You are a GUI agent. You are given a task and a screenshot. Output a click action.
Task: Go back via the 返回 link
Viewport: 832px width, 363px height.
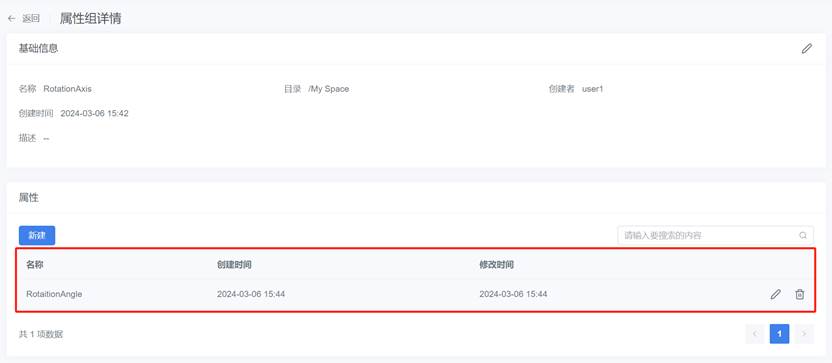click(31, 19)
